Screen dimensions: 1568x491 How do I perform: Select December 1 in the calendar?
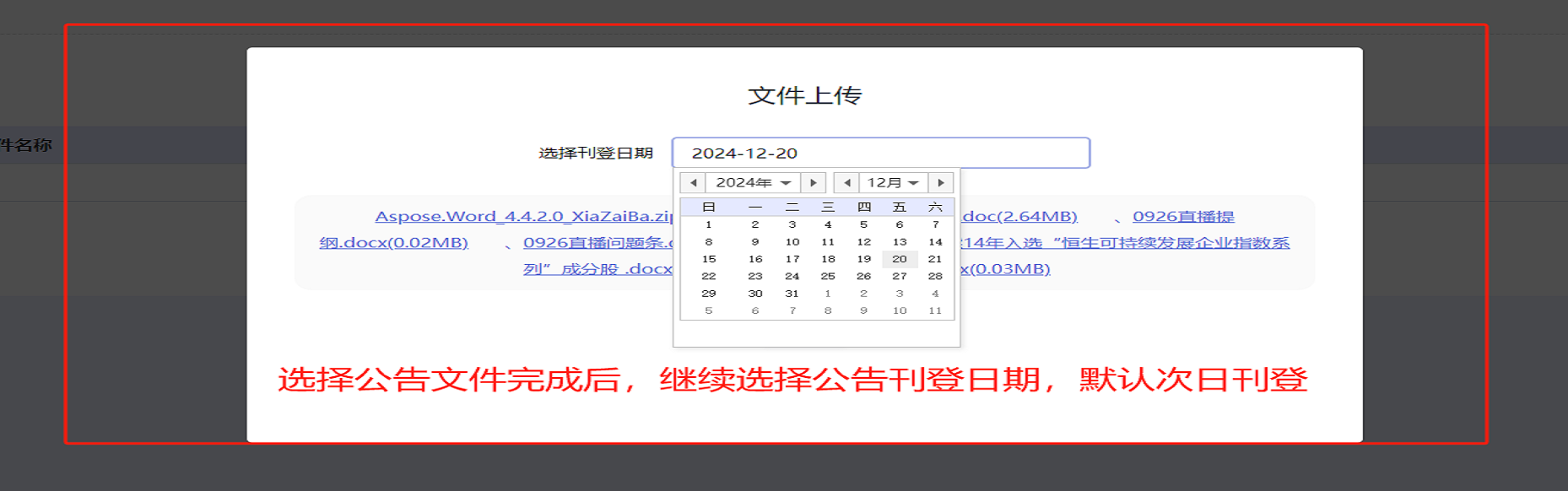pyautogui.click(x=709, y=224)
